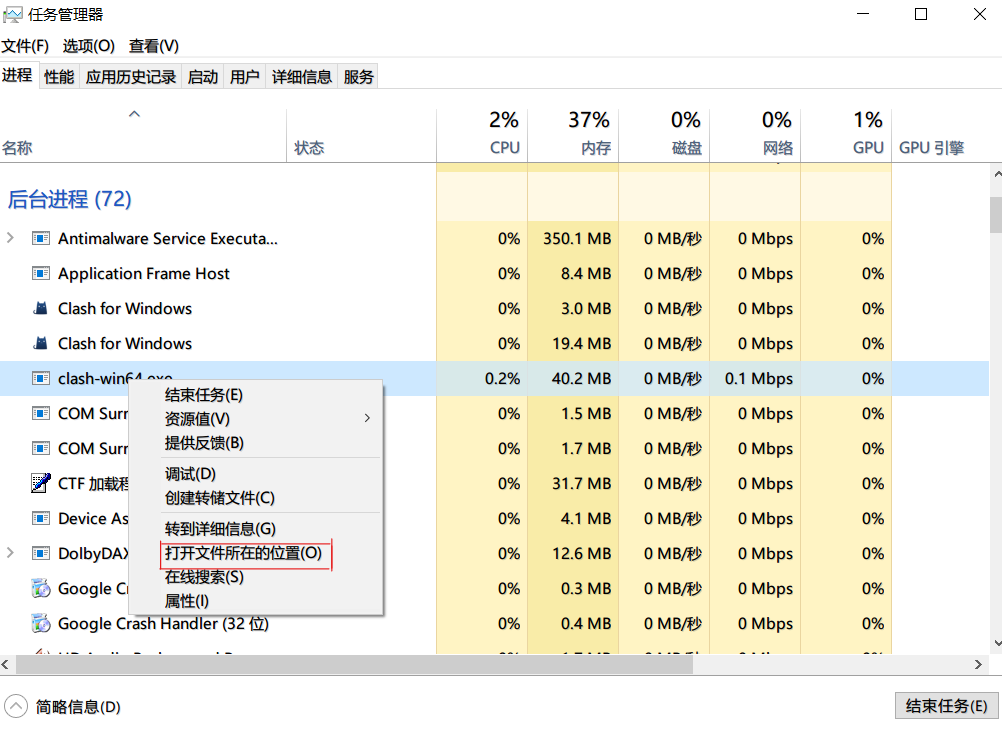This screenshot has height=731, width=1002.
Task: Click the vertical scrollbar down arrow
Action: (996, 643)
